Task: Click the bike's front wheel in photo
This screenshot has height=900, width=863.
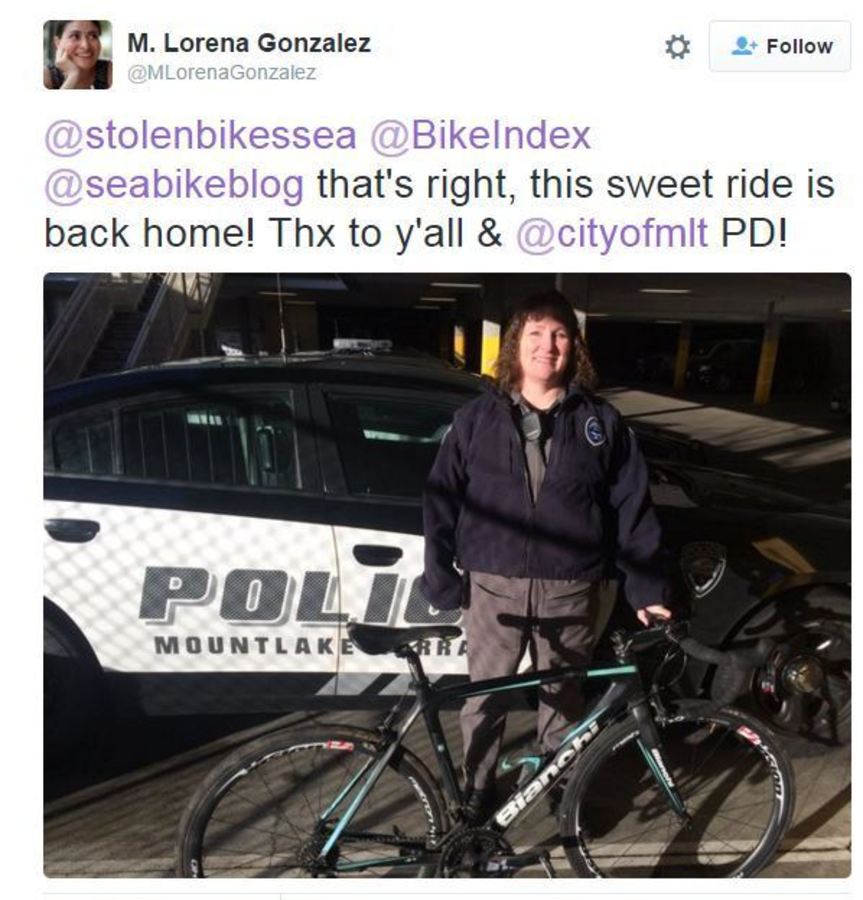Action: pyautogui.click(x=677, y=795)
